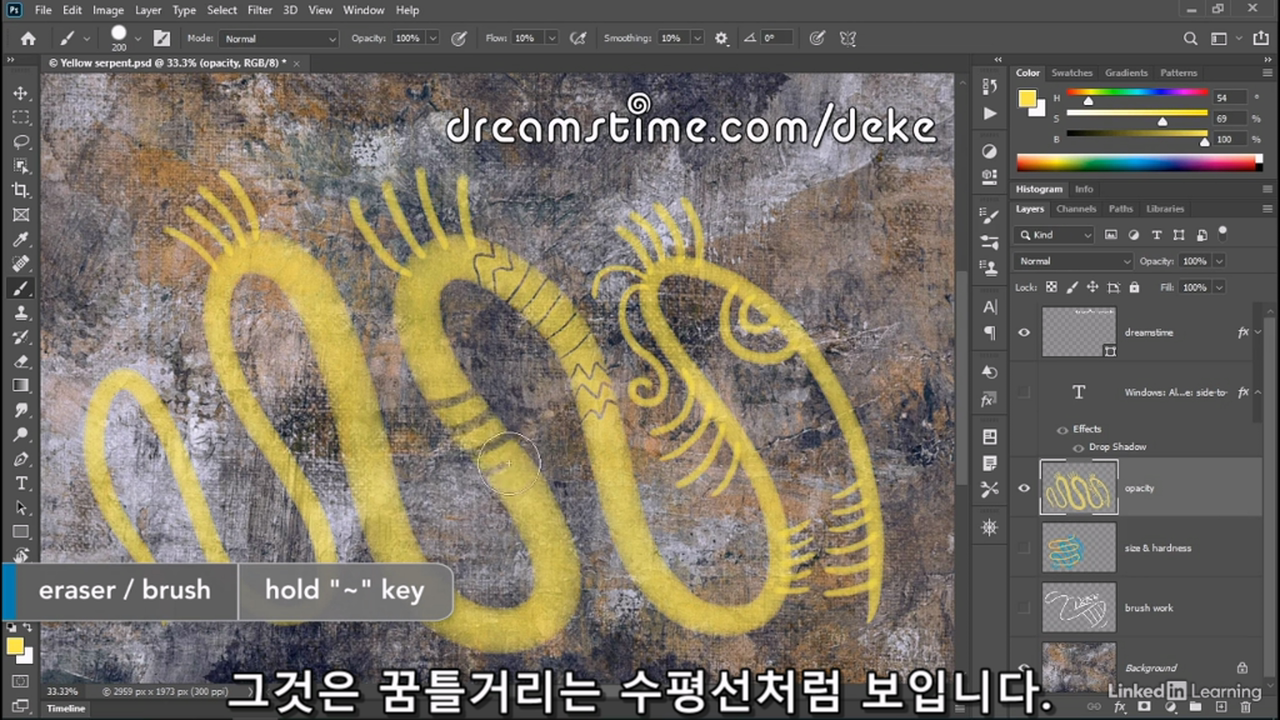Select the Lasso tool
Screen dimensions: 1280x720
click(x=21, y=142)
